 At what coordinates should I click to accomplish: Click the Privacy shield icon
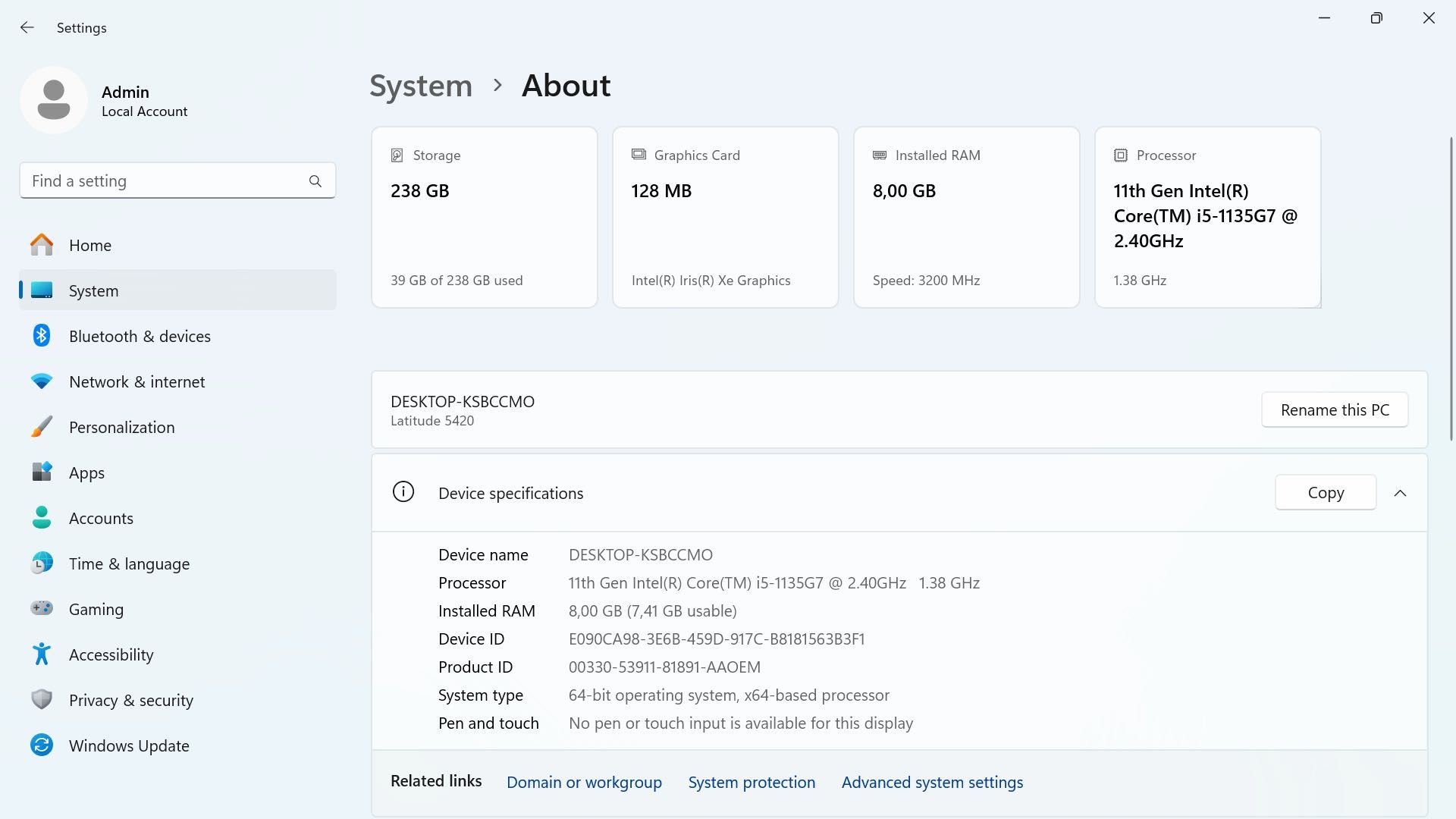pos(42,699)
